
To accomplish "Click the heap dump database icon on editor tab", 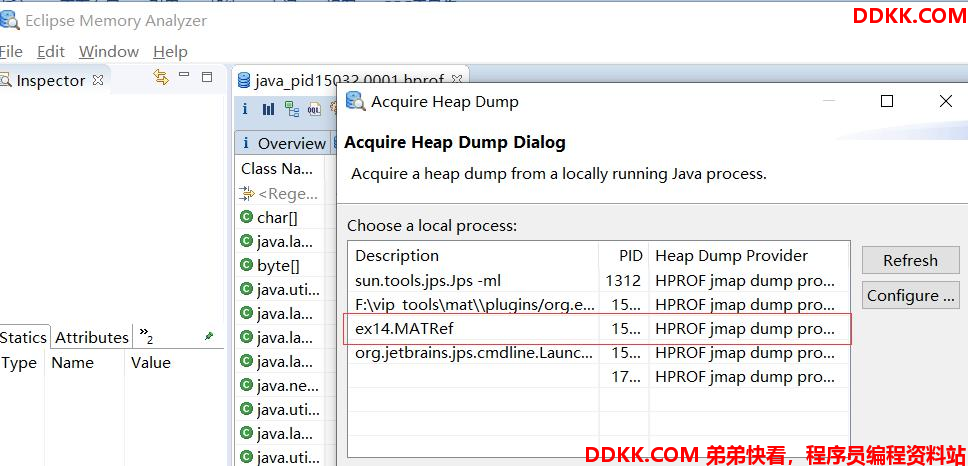I will [x=244, y=81].
